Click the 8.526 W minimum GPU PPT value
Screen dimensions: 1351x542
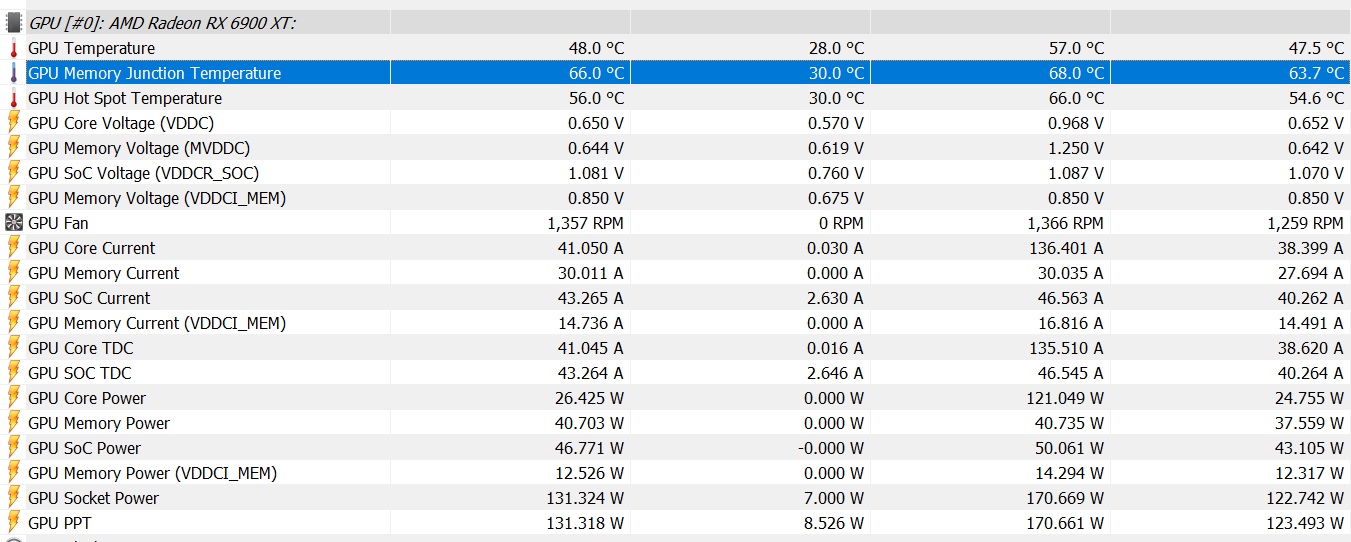click(x=835, y=523)
